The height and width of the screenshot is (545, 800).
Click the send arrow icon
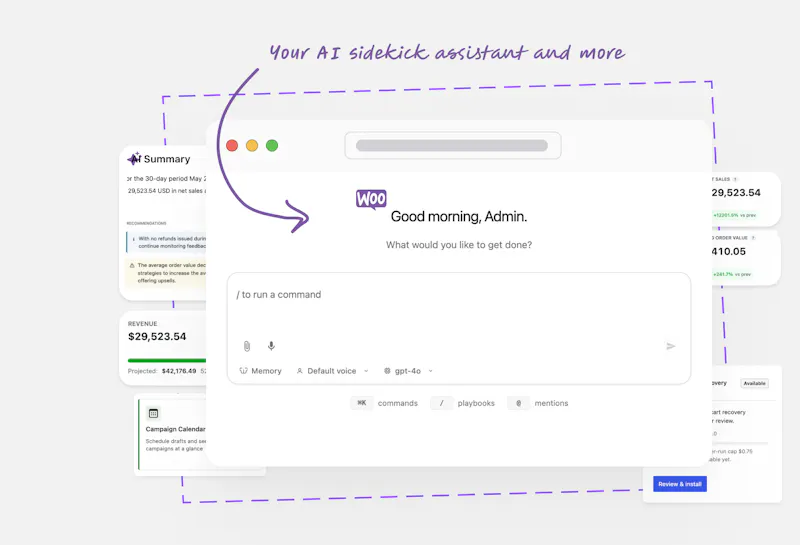[x=671, y=346]
